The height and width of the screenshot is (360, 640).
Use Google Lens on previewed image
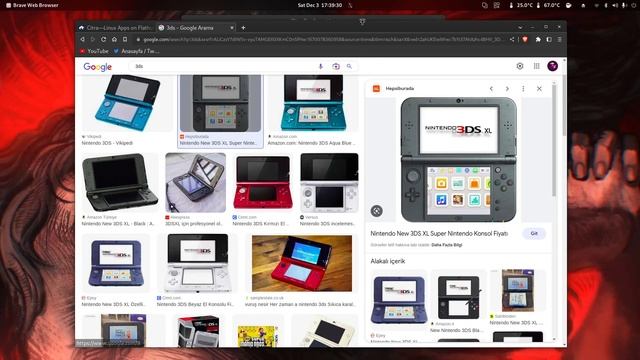377,211
